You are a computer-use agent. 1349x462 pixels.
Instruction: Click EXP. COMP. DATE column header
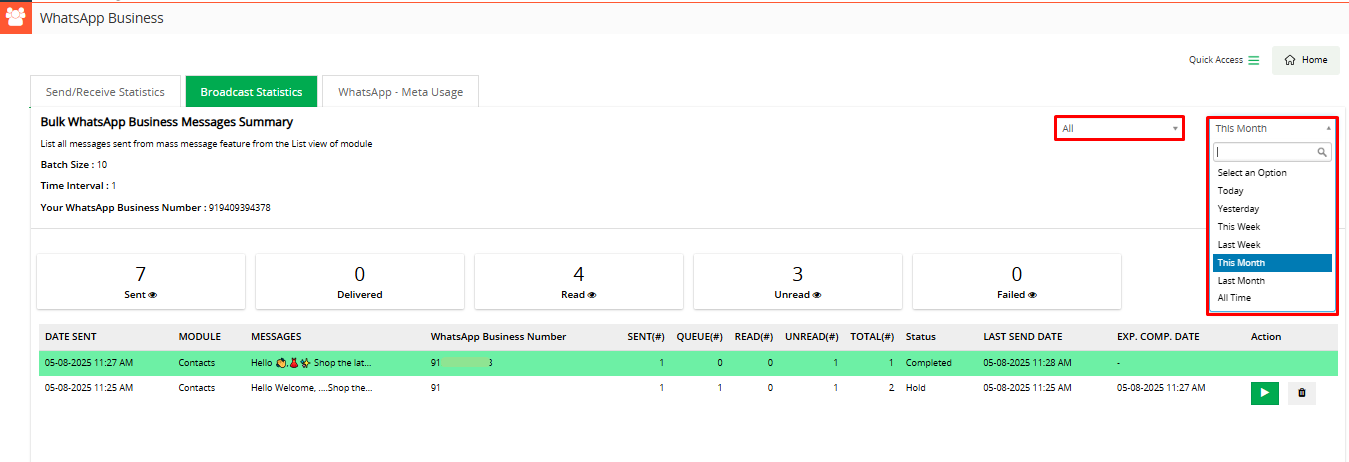[x=1160, y=337]
